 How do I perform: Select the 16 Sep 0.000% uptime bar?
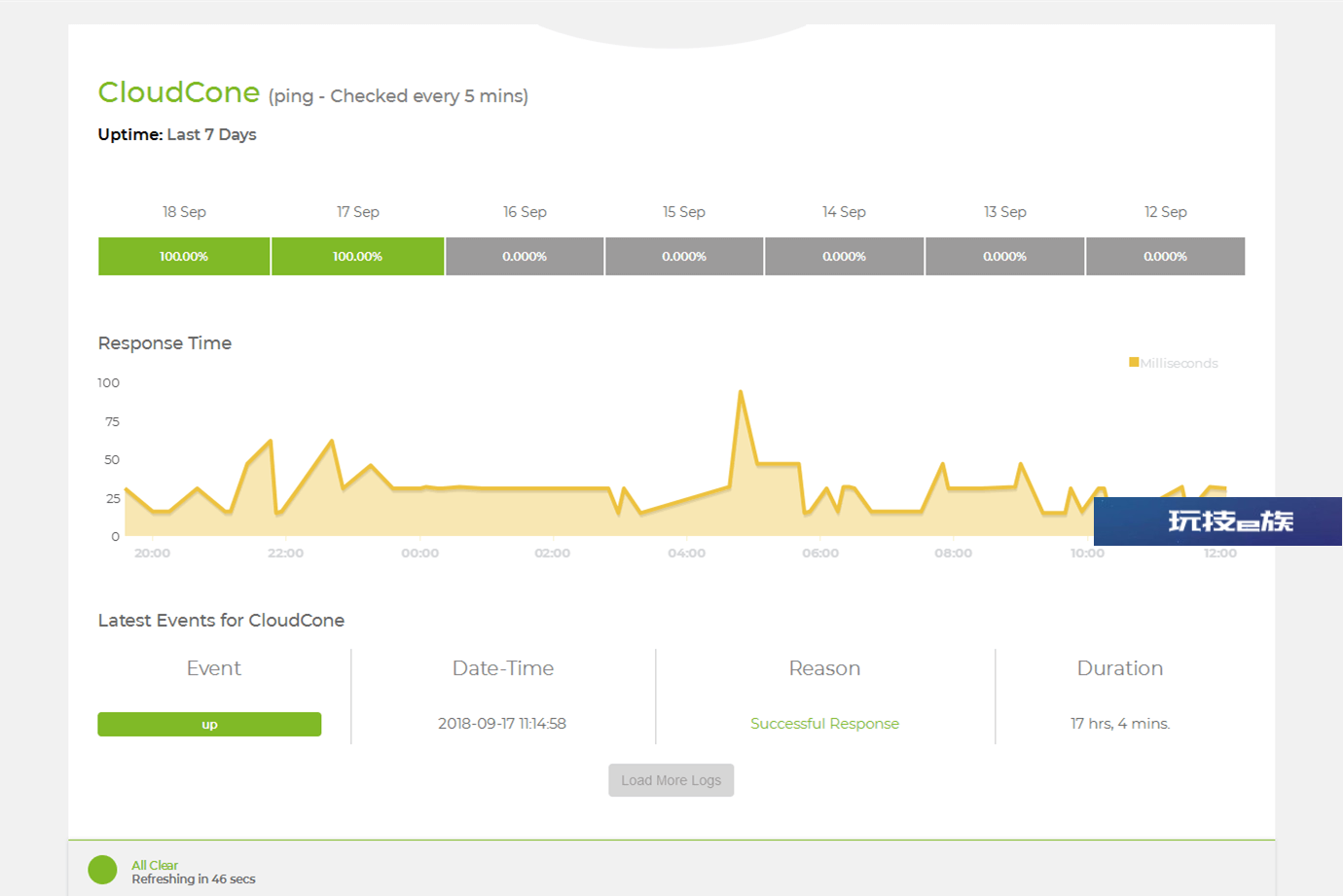525,257
